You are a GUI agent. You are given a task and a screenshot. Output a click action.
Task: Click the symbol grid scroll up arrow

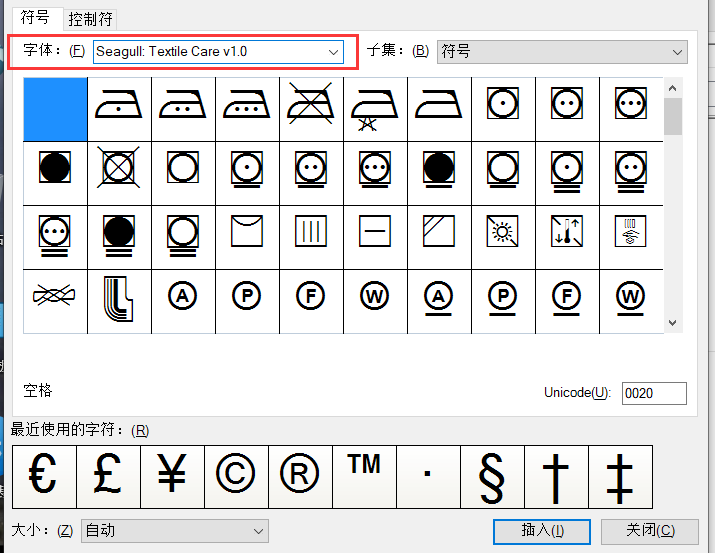click(673, 88)
